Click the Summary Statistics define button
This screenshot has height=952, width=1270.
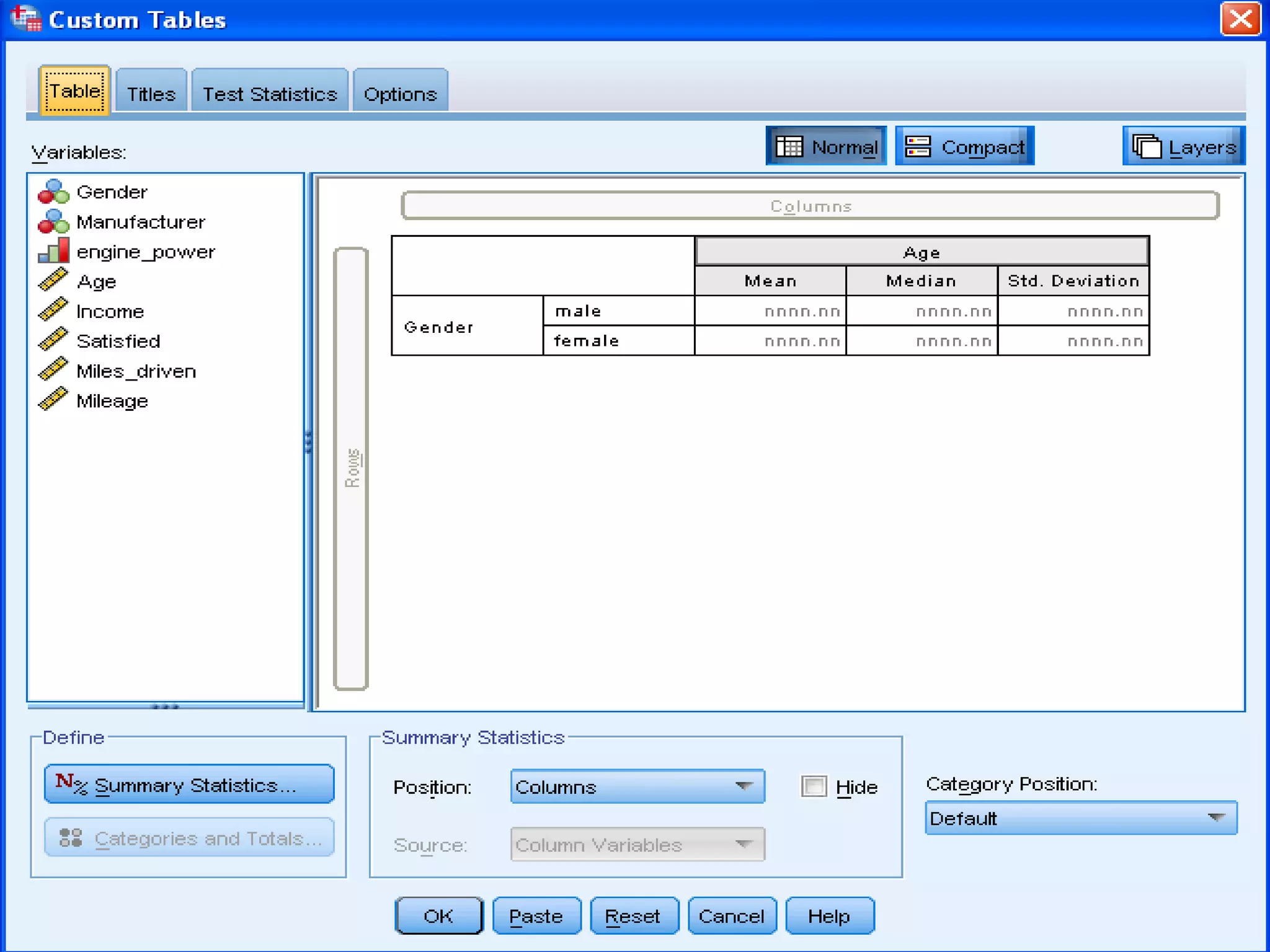pos(189,785)
